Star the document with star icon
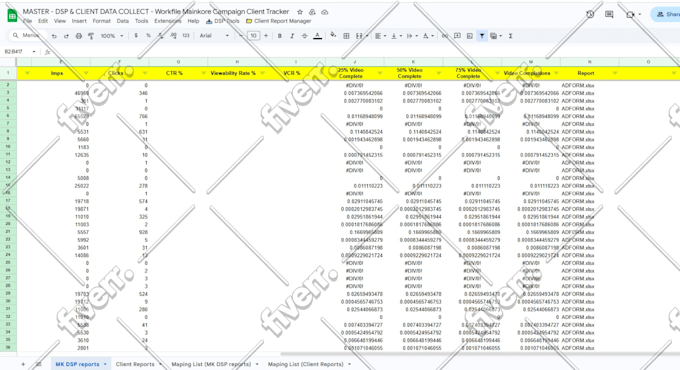Screen dimensions: 680x370 click(x=300, y=12)
